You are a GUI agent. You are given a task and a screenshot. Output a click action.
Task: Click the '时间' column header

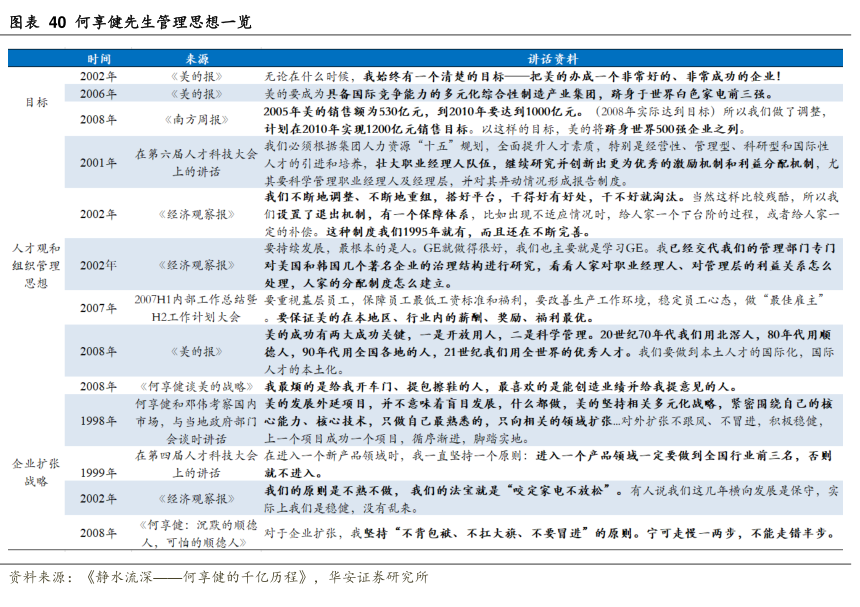pos(99,59)
